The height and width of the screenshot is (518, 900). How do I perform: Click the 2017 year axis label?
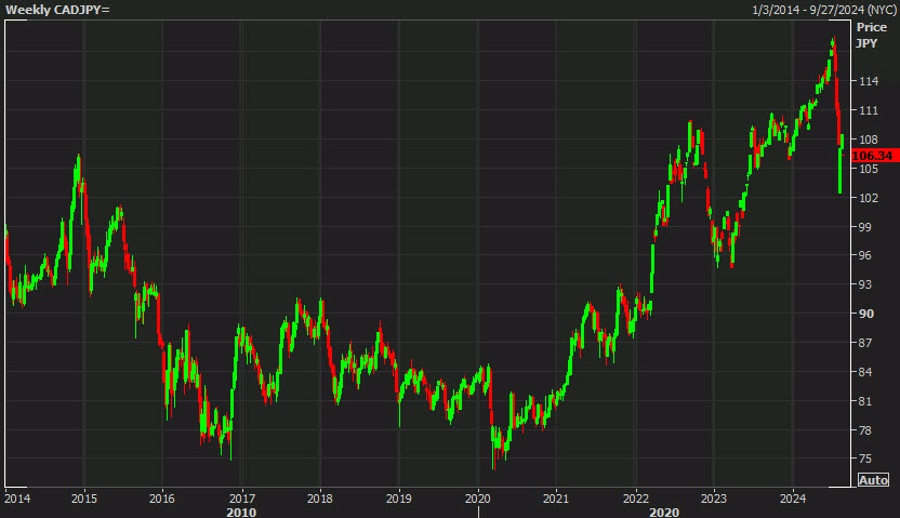pyautogui.click(x=242, y=498)
